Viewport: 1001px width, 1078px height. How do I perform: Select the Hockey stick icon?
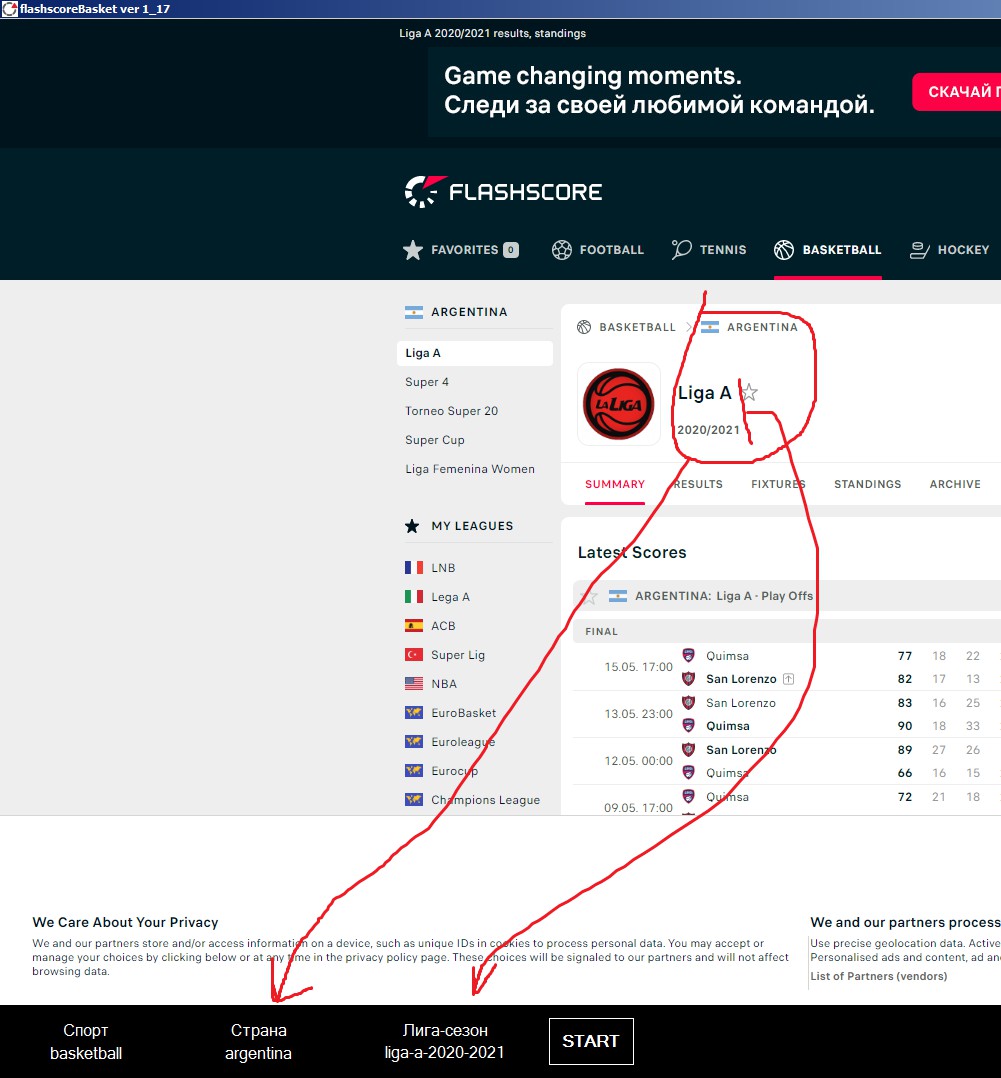[x=919, y=250]
